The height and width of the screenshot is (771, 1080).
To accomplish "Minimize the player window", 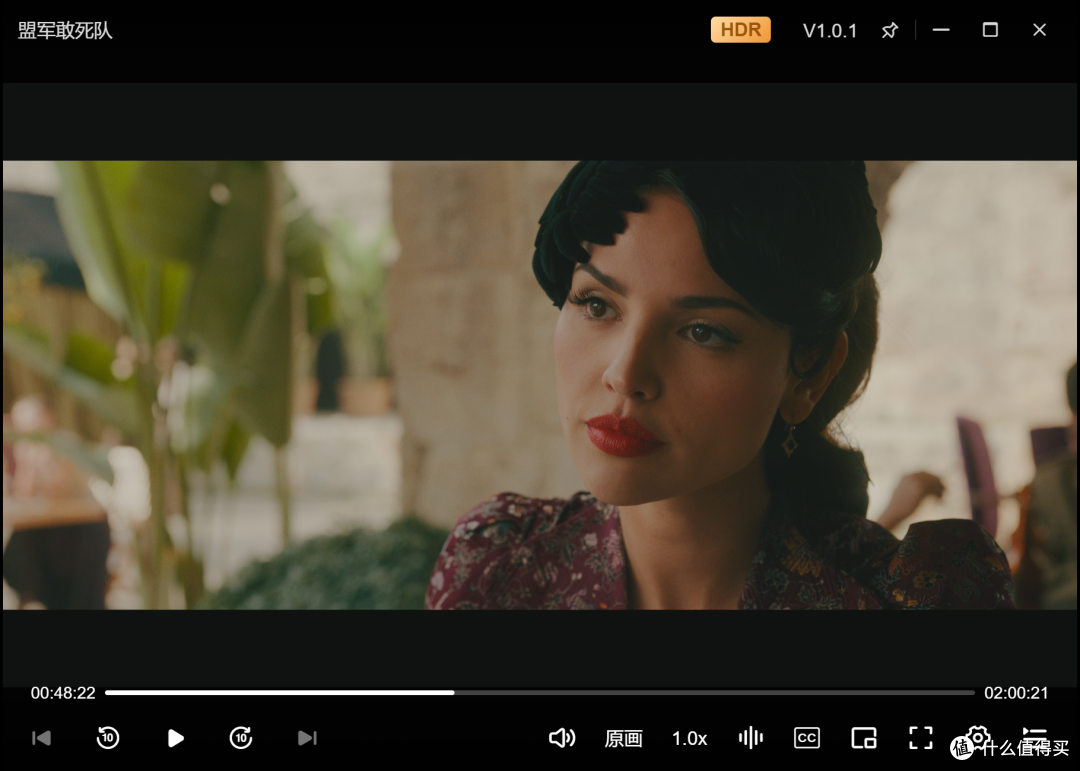I will (x=941, y=30).
